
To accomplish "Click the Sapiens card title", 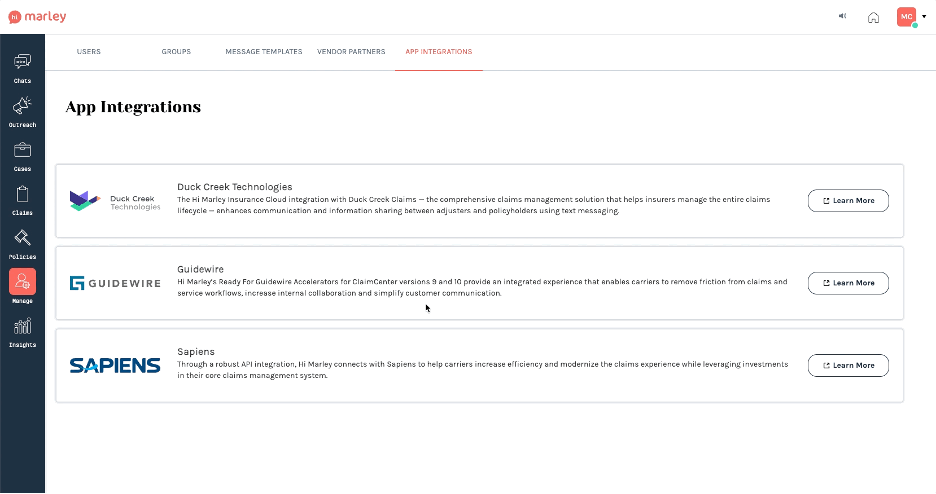I will (196, 351).
